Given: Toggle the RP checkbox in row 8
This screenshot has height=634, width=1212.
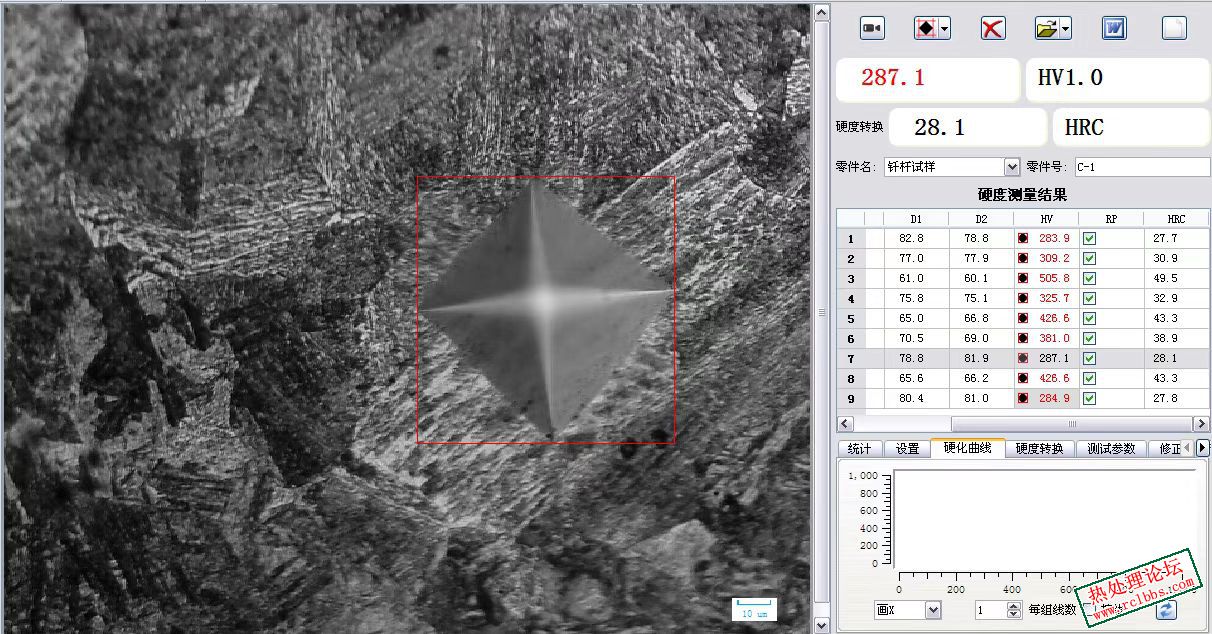Looking at the screenshot, I should point(1090,378).
